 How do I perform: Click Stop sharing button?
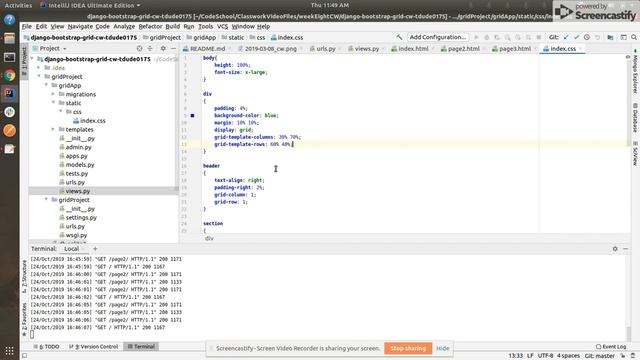point(408,348)
